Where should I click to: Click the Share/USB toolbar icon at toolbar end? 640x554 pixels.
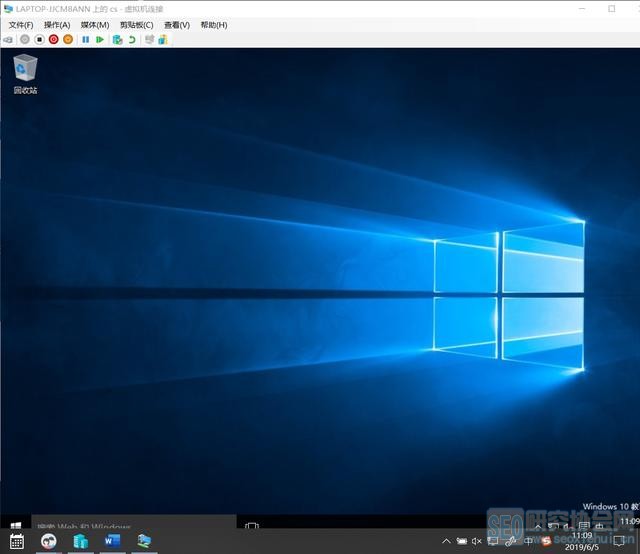coord(163,40)
